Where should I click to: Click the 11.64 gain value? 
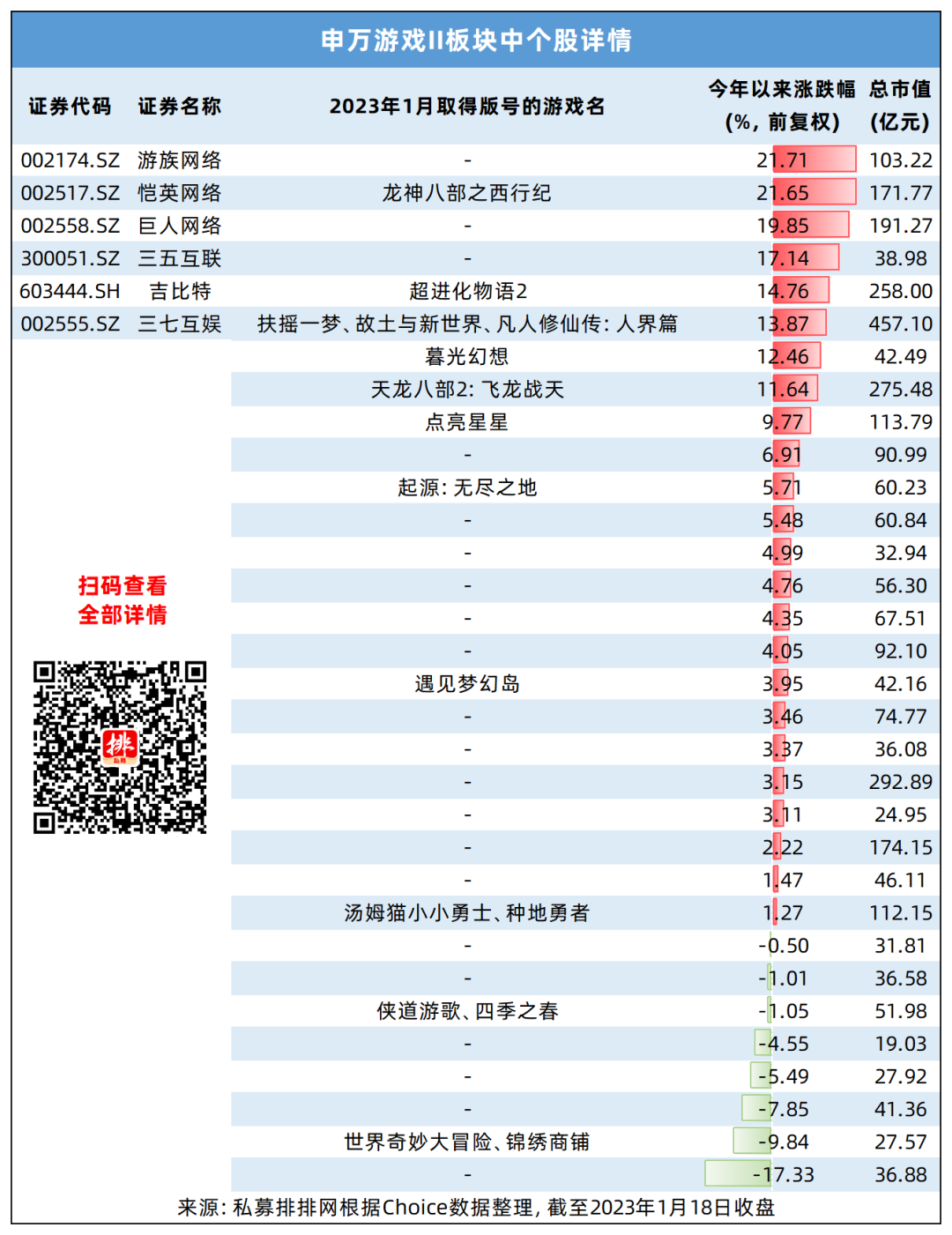[783, 389]
